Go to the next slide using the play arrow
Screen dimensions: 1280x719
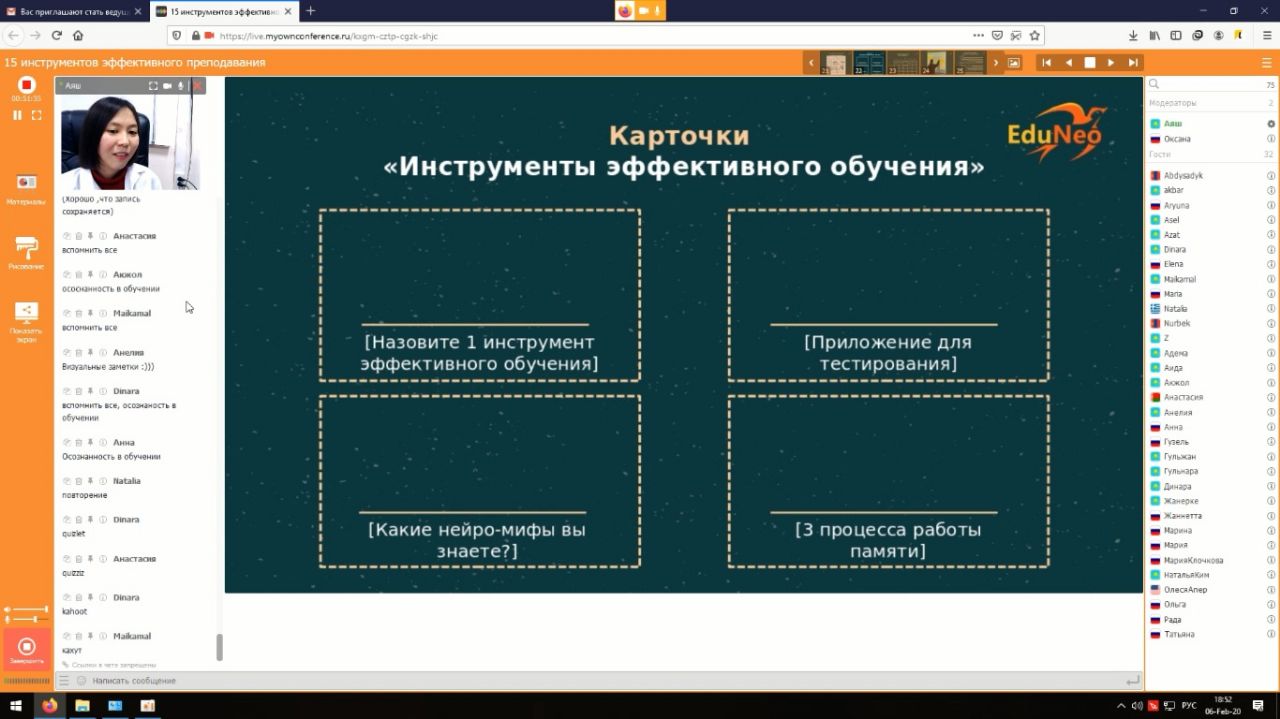pos(1111,62)
